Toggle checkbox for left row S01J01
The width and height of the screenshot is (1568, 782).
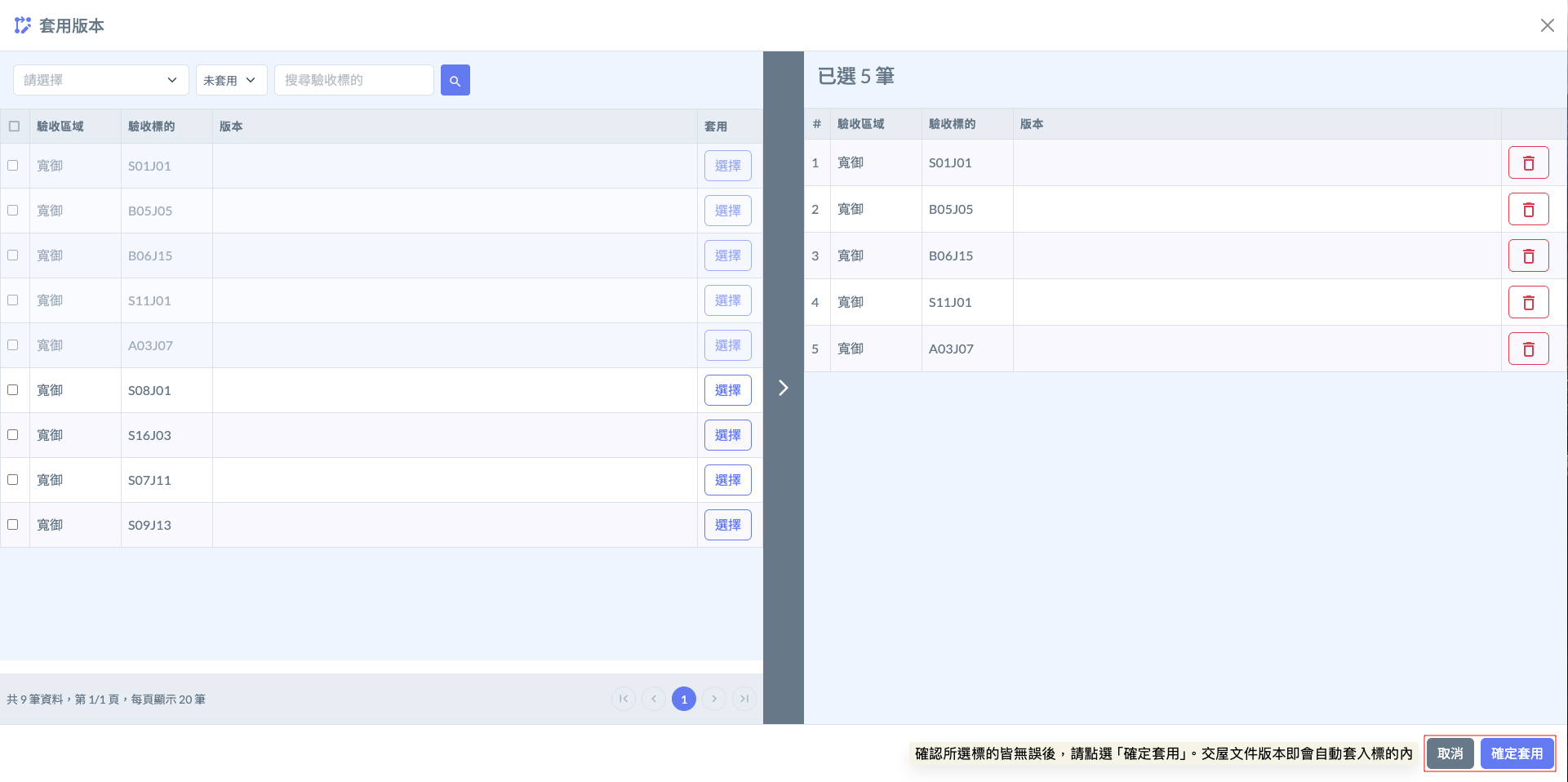[13, 166]
